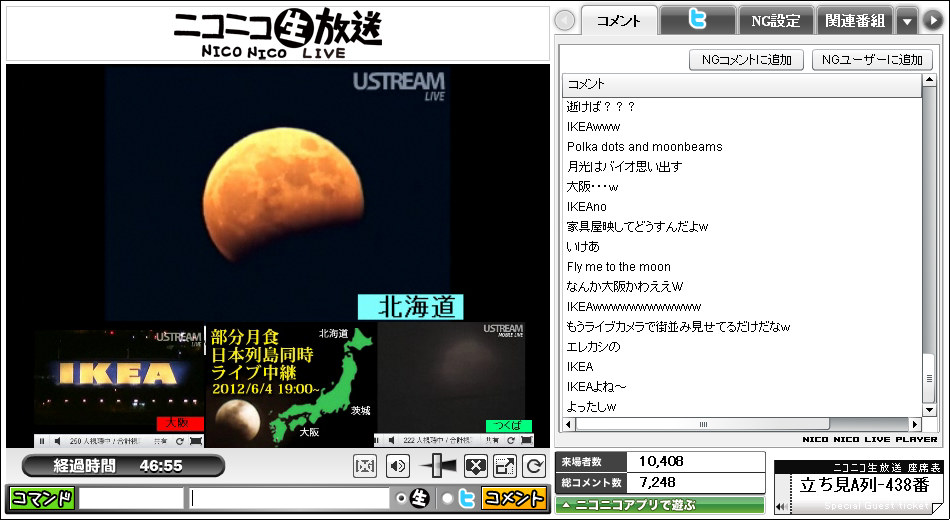The image size is (950, 520).
Task: Go to the previous tab with the round left arrow
Action: click(565, 21)
